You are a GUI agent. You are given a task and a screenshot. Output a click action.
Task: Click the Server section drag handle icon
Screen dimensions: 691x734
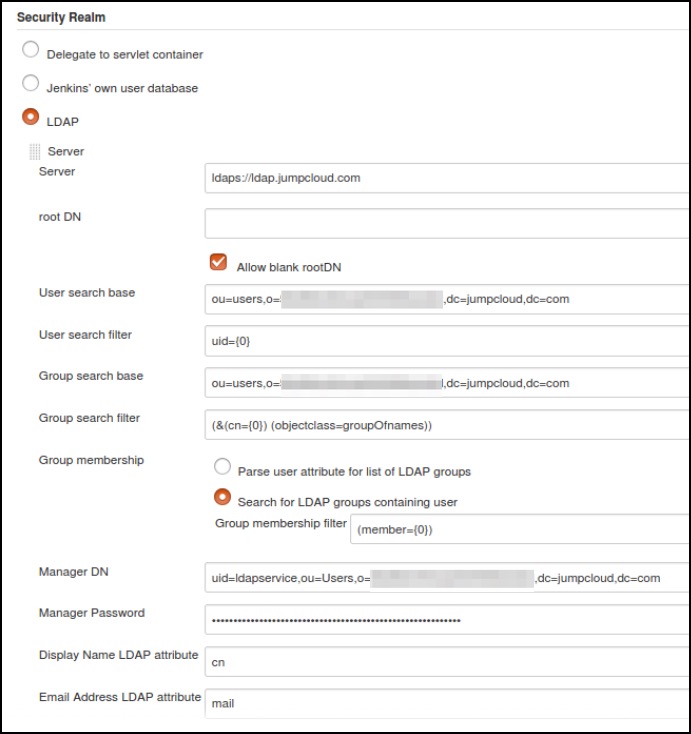pos(35,152)
